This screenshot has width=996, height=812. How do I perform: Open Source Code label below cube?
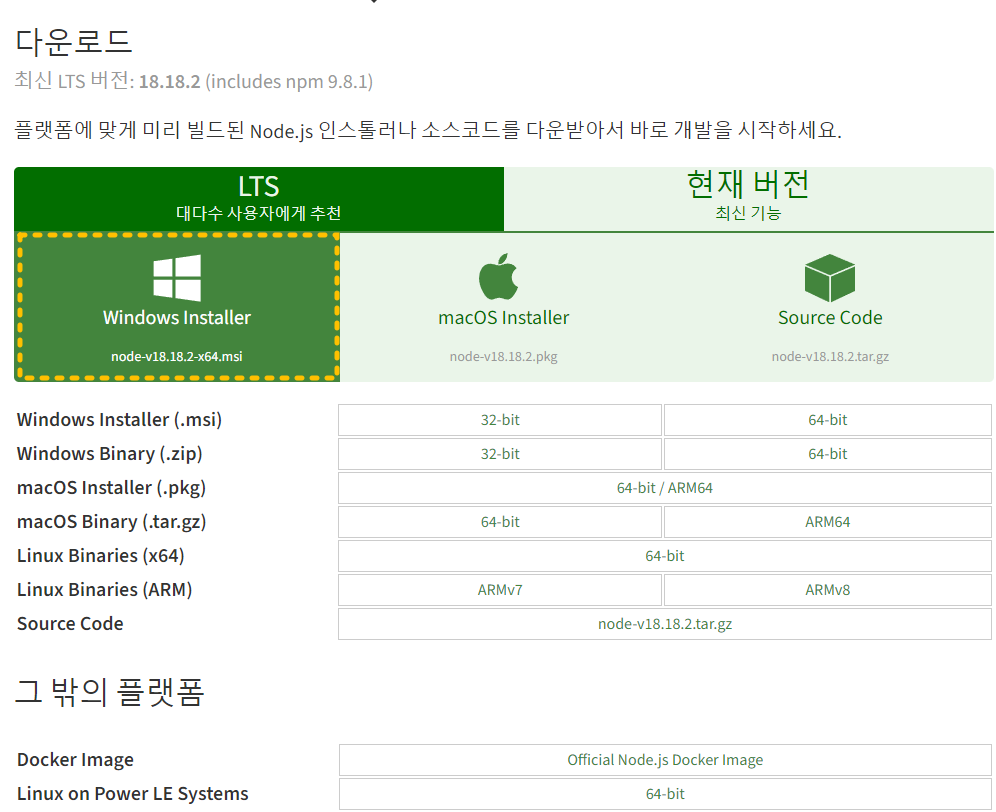(830, 318)
